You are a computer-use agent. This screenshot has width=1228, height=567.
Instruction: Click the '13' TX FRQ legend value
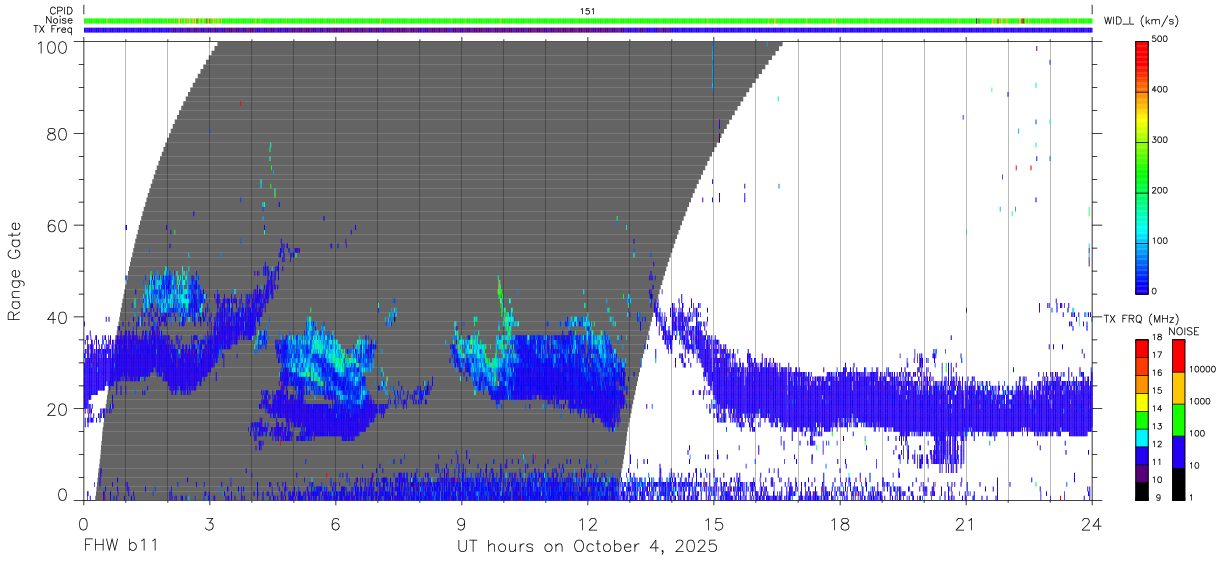click(1158, 426)
